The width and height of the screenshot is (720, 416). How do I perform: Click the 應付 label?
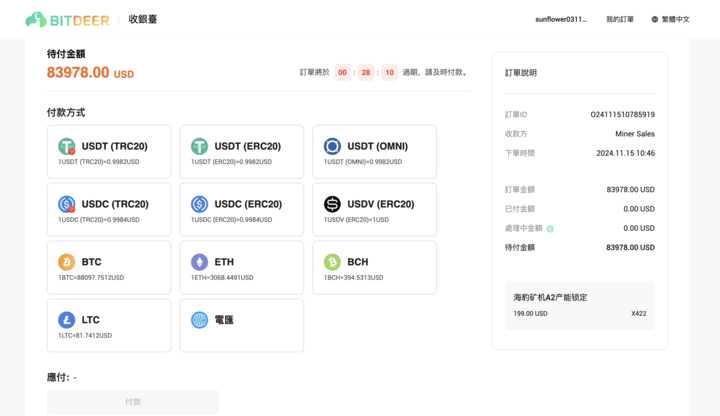58,377
